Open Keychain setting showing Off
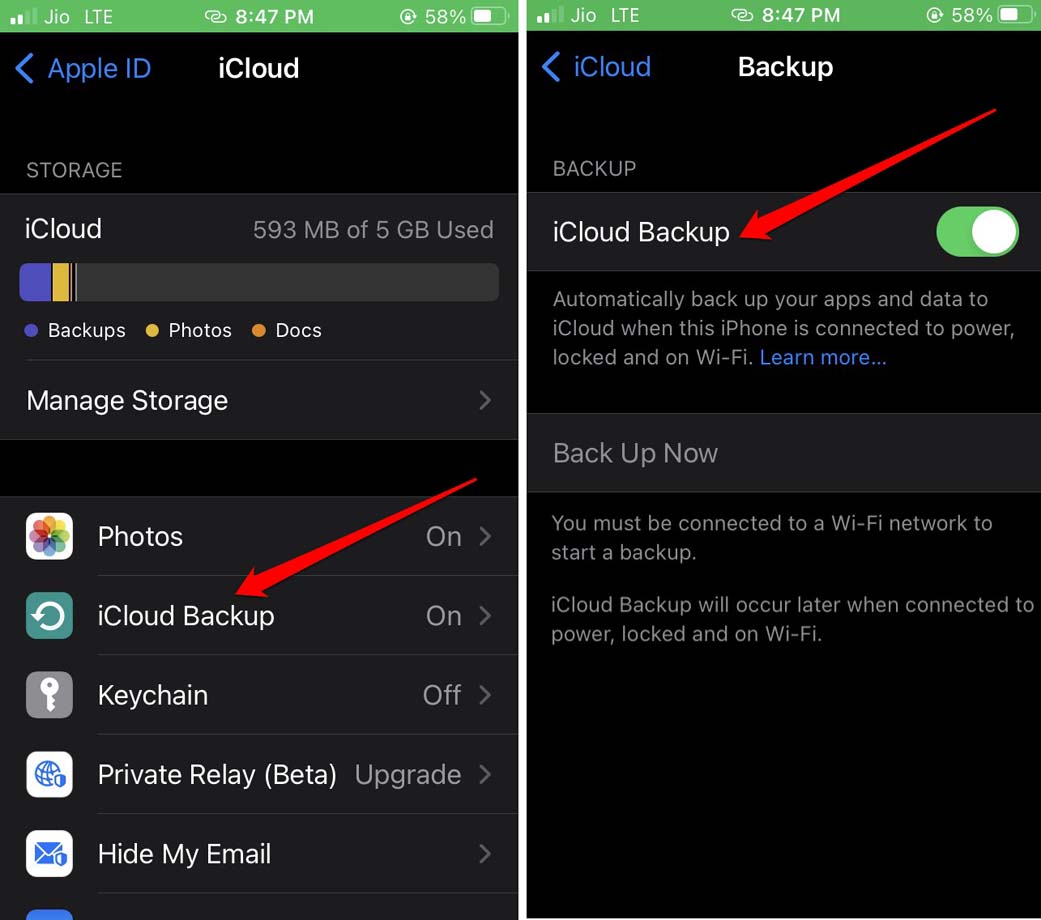 (259, 695)
